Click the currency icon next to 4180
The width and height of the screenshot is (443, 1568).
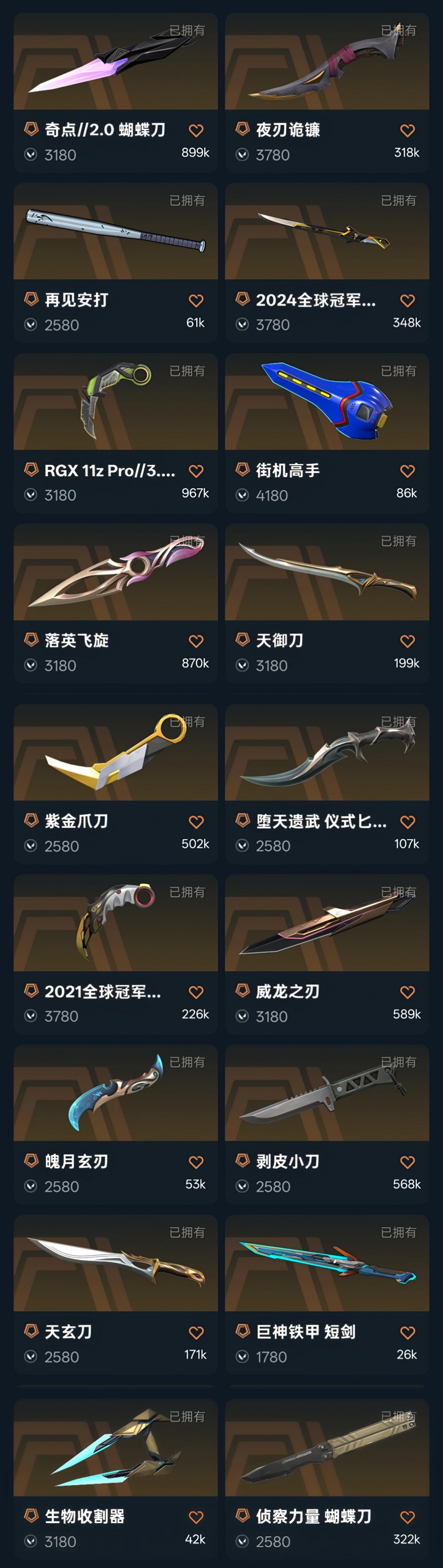[243, 495]
